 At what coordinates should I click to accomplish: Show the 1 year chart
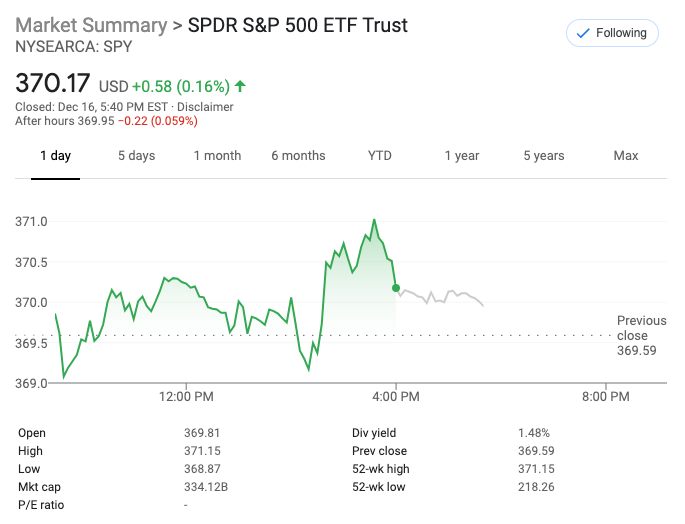point(462,155)
